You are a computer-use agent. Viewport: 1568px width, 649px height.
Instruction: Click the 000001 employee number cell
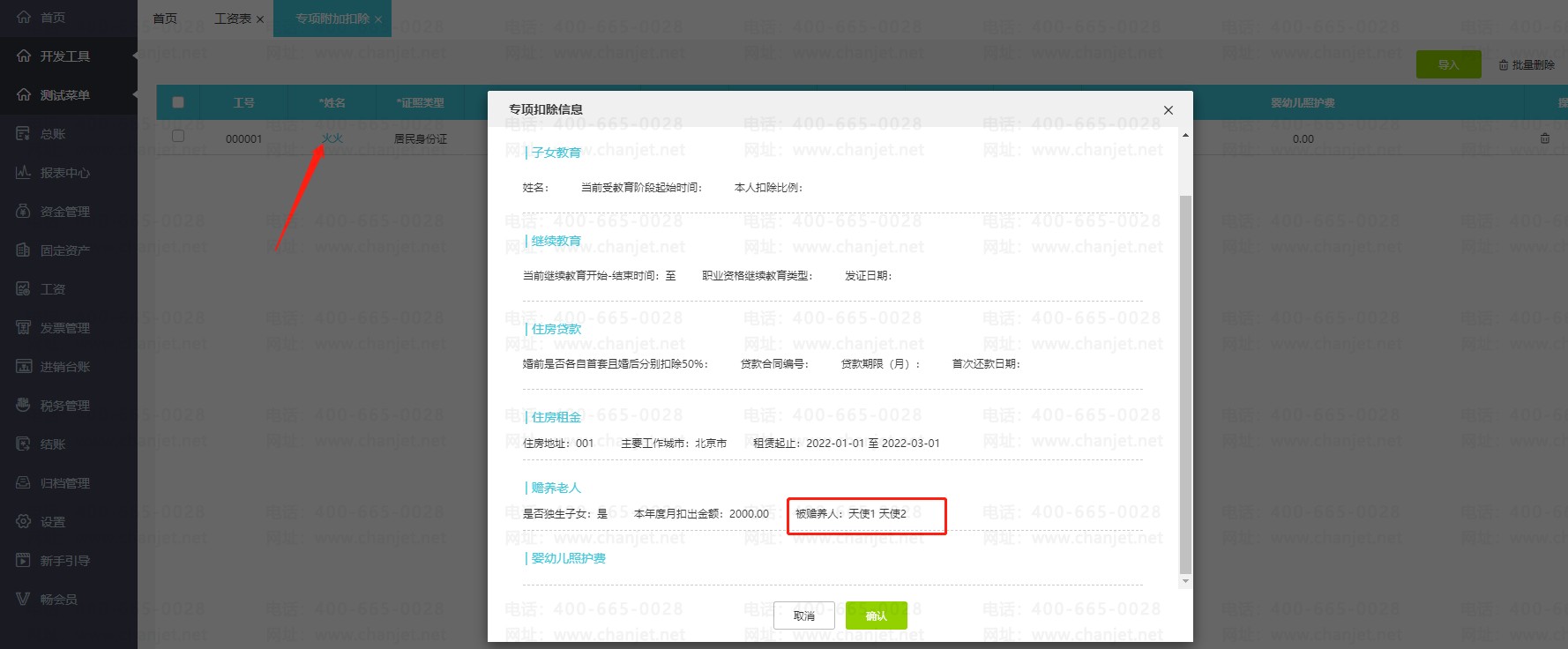click(244, 139)
